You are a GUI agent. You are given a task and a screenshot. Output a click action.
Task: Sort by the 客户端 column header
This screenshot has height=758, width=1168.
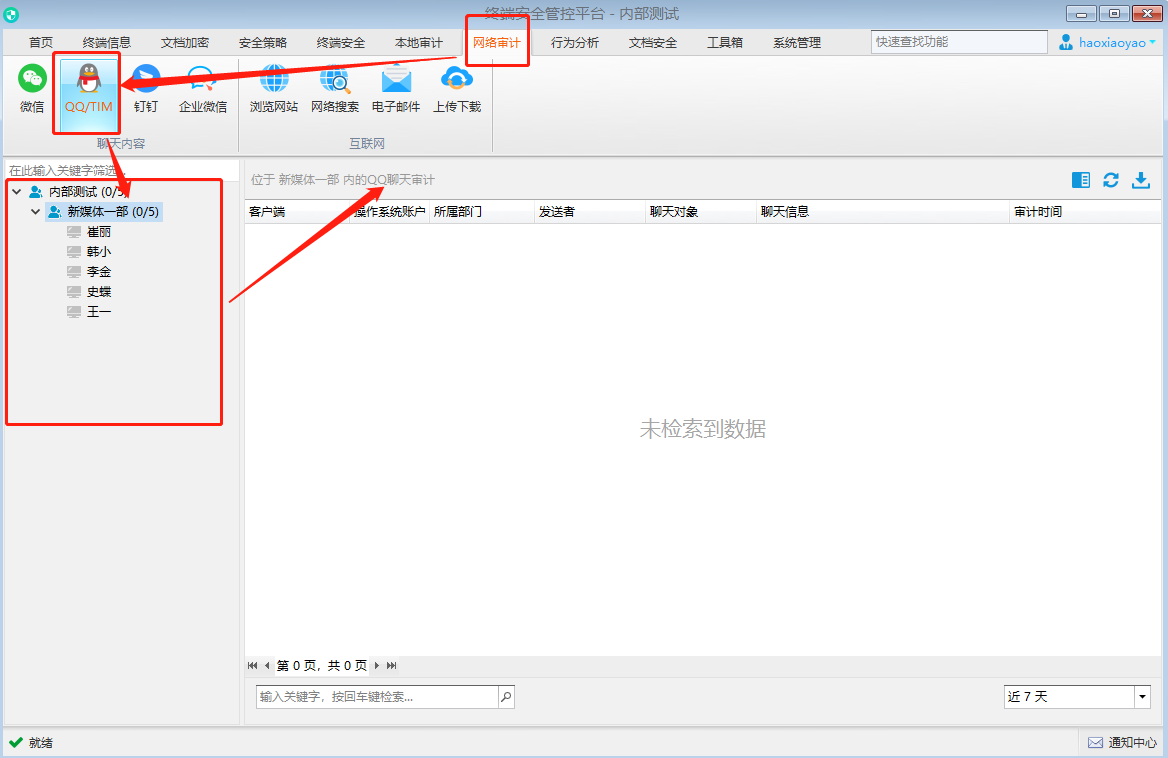point(297,212)
